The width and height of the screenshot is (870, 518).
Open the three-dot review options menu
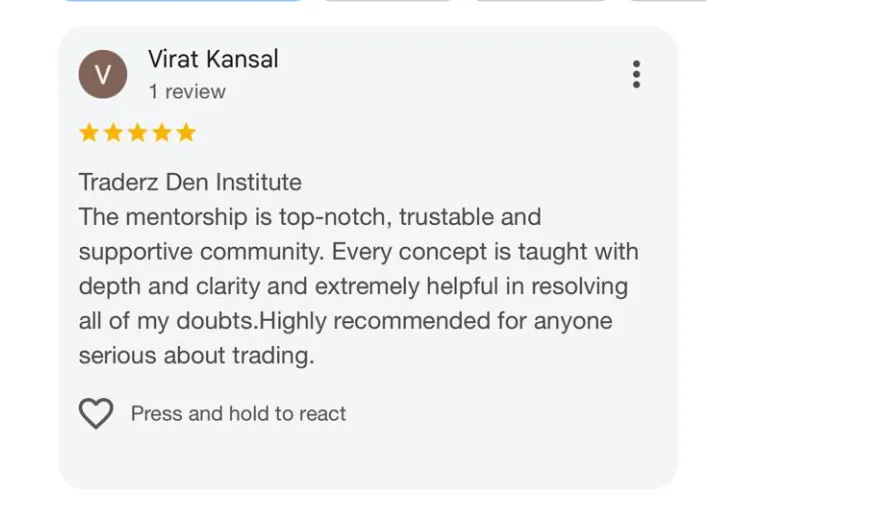[636, 74]
